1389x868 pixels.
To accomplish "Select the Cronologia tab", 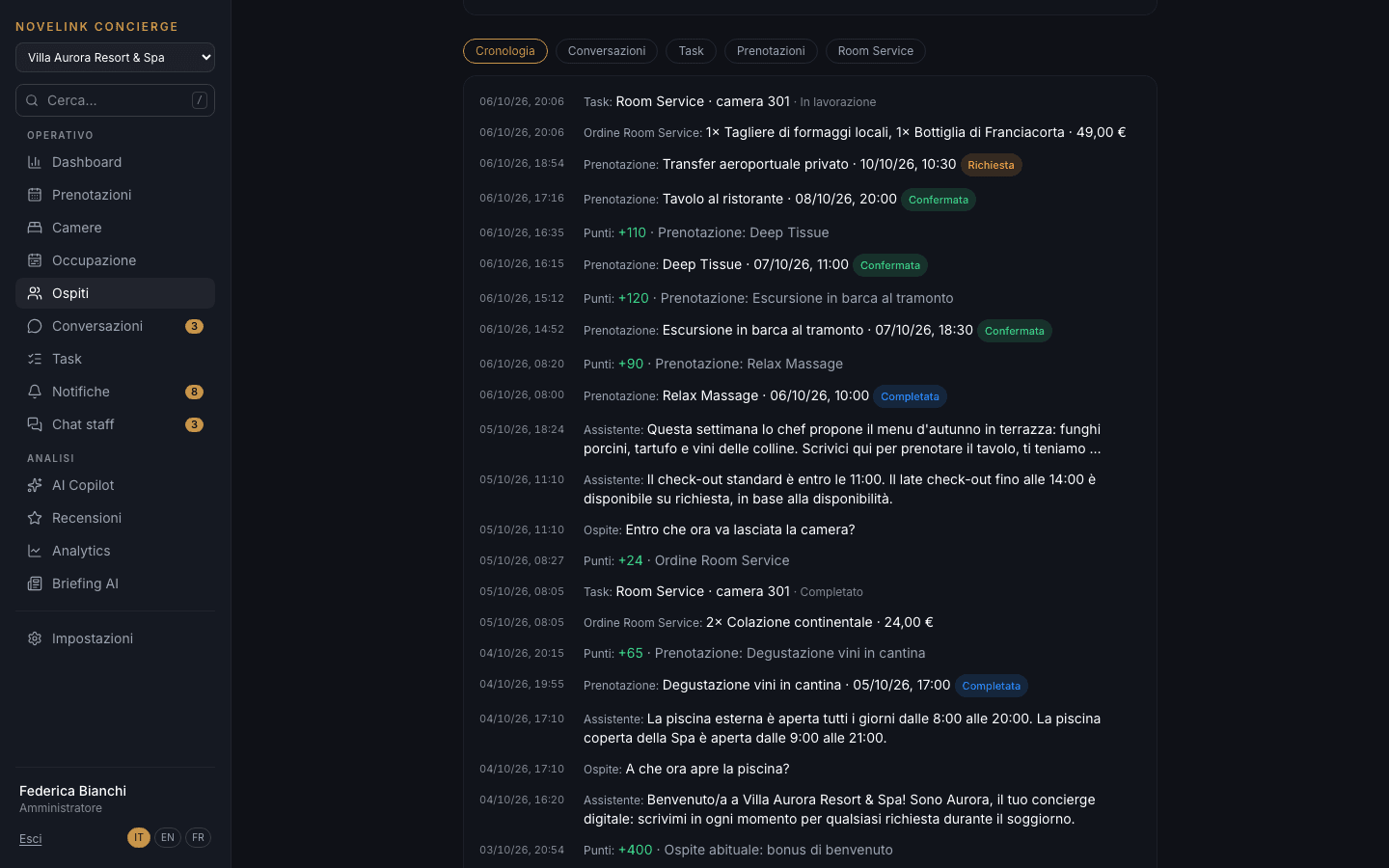I will pos(505,51).
